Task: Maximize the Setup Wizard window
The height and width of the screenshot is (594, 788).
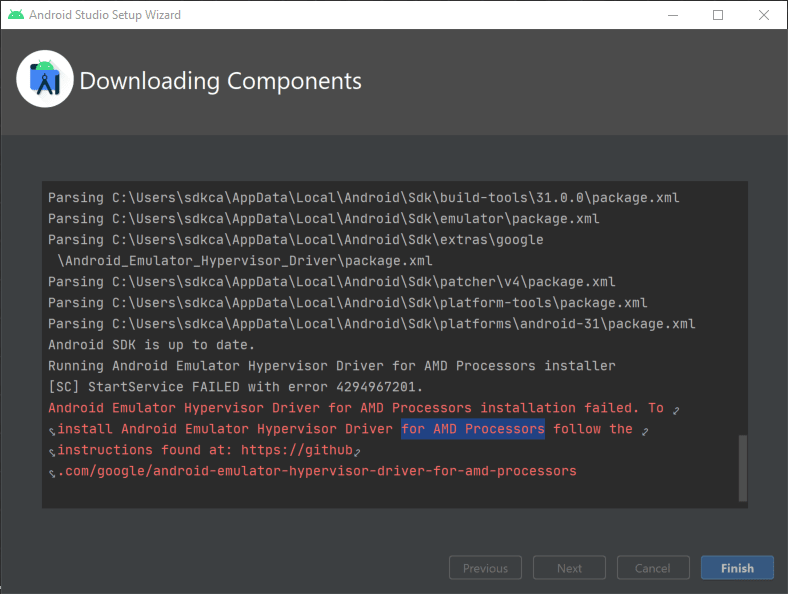Action: [718, 15]
